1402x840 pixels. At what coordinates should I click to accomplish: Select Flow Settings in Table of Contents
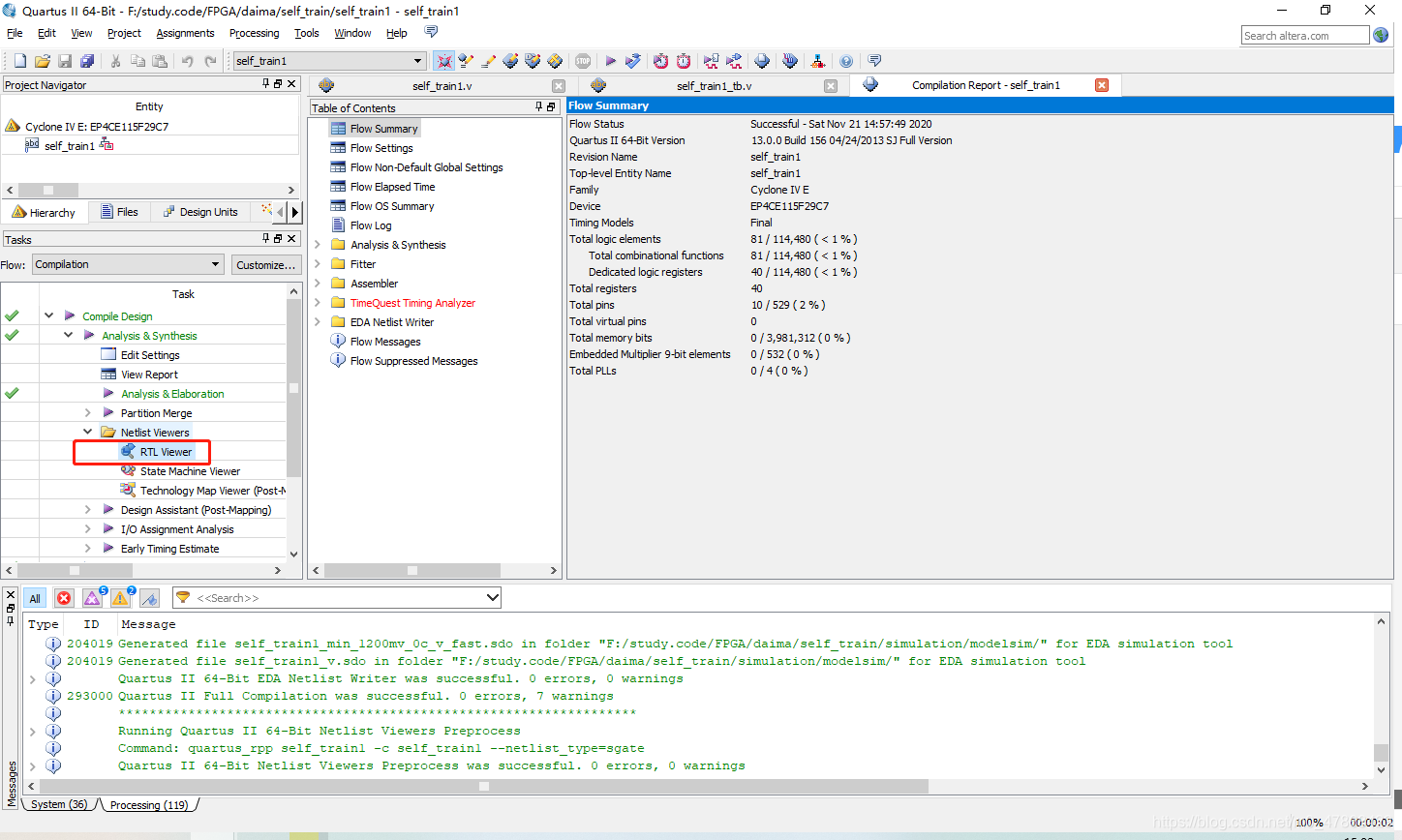click(x=381, y=148)
